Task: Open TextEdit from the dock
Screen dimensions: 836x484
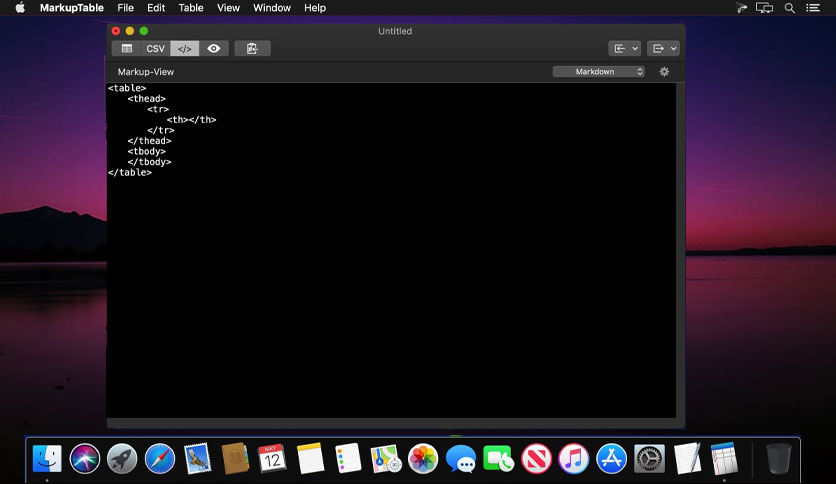Action: pyautogui.click(x=687, y=458)
